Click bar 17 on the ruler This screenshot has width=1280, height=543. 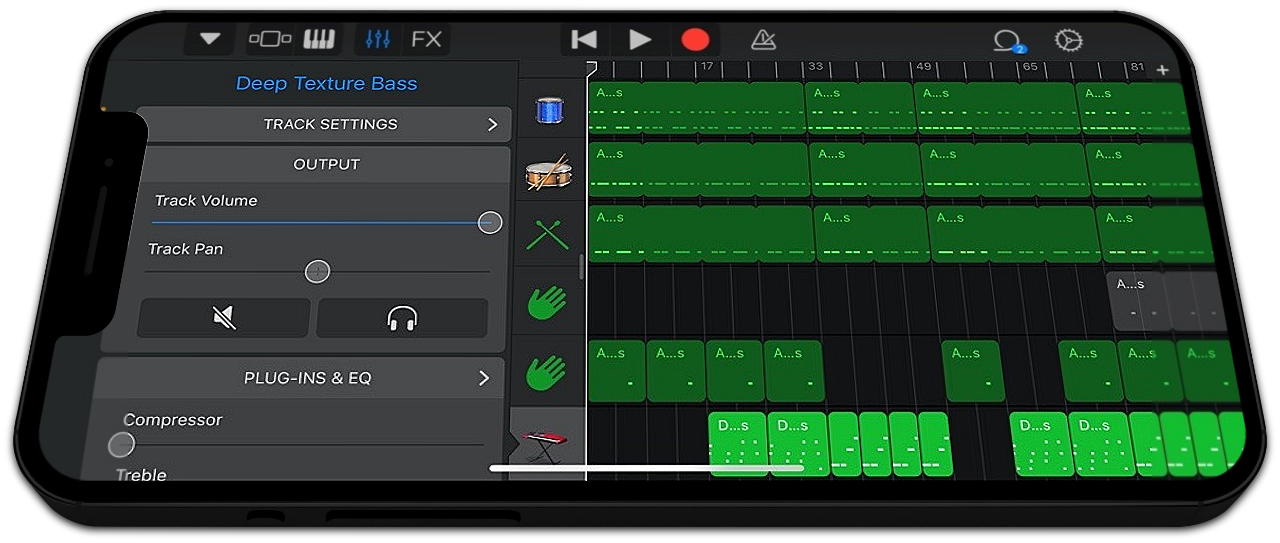click(x=706, y=67)
